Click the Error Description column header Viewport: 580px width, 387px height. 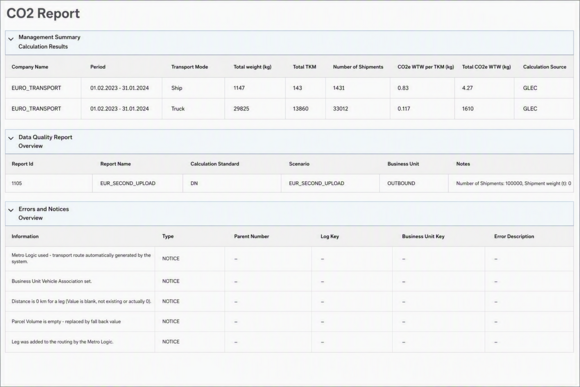(514, 236)
